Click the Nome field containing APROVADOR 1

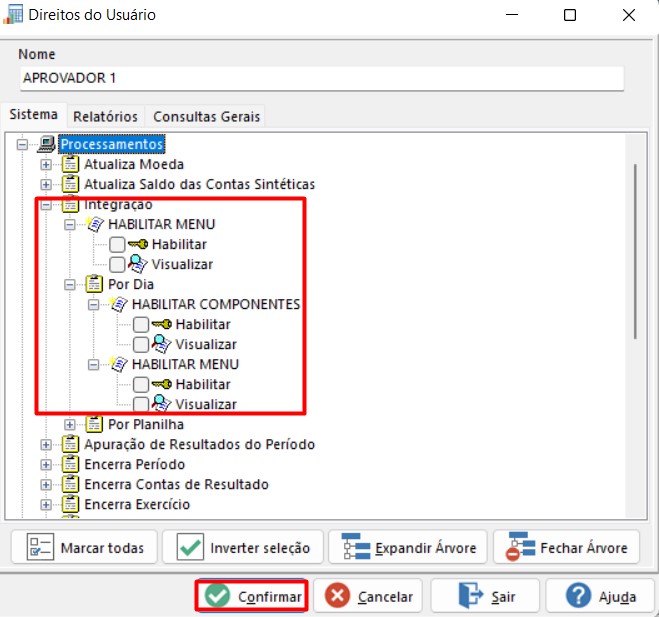(x=322, y=78)
